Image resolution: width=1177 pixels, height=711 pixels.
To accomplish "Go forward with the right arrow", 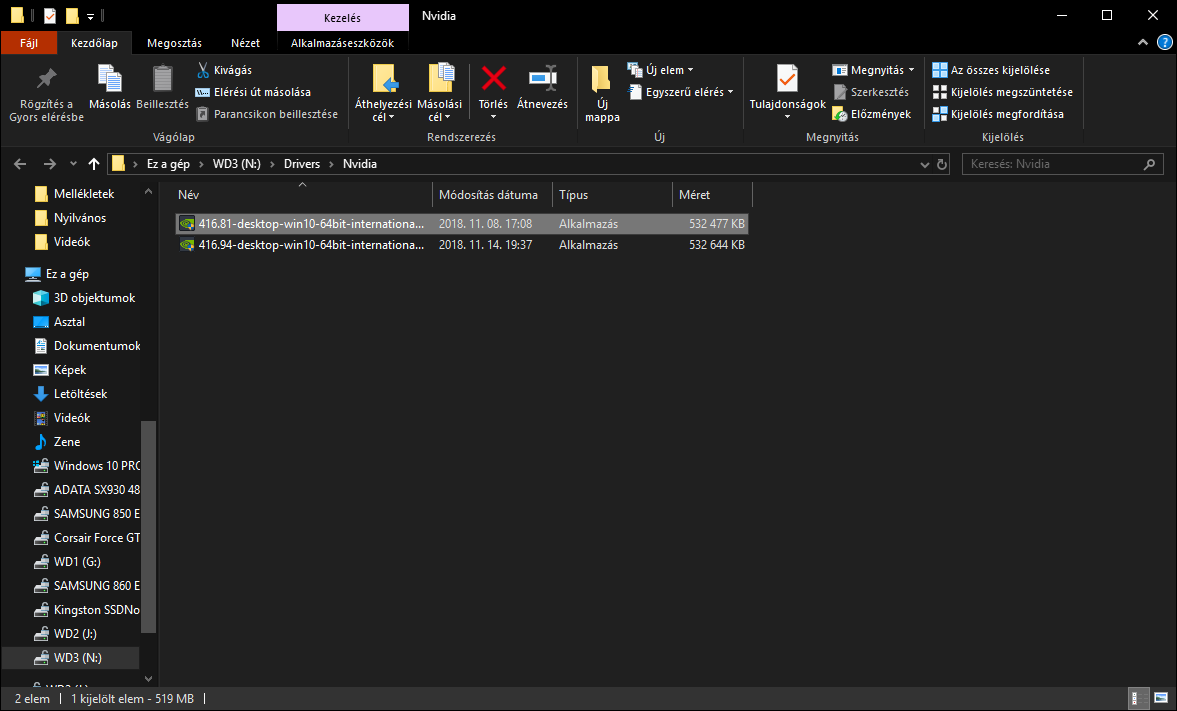I will click(50, 164).
